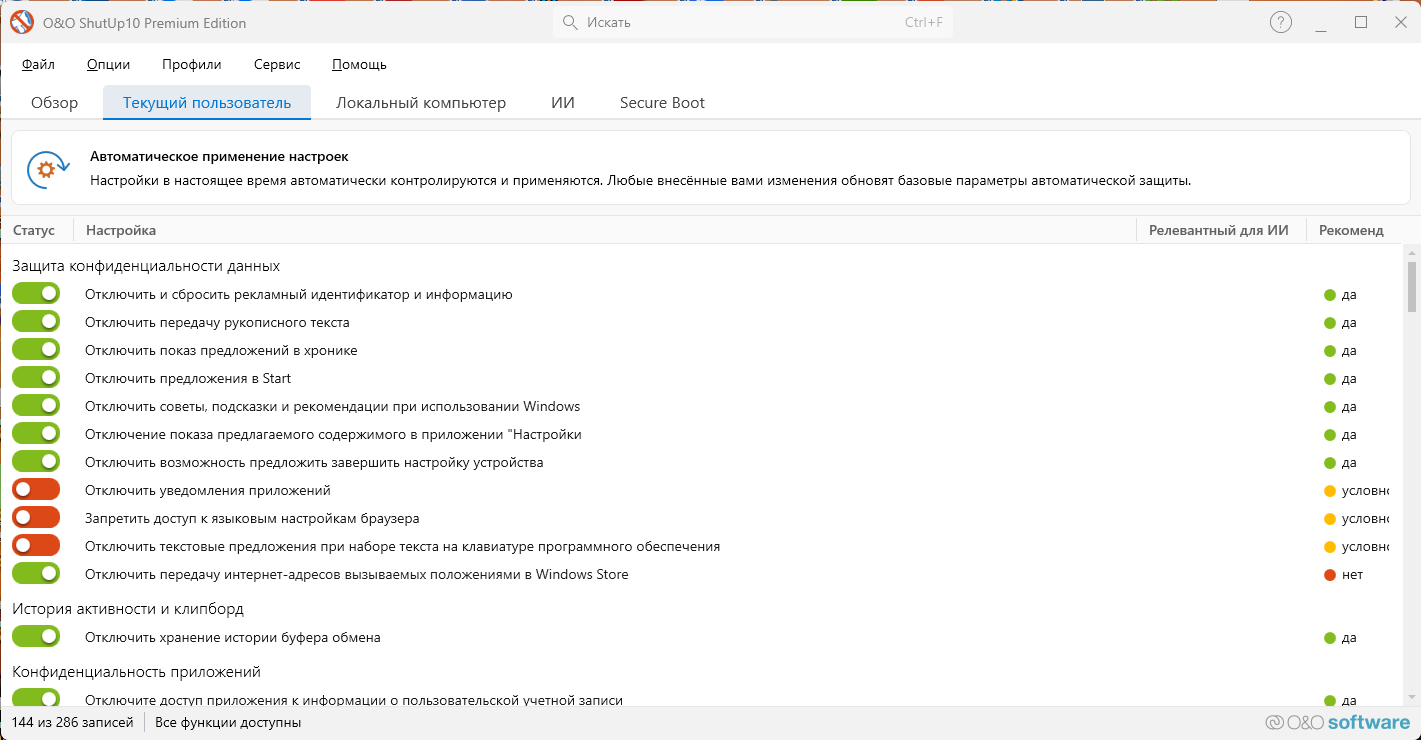1421x740 pixels.
Task: Click the O&O software logo
Action: click(1337, 722)
